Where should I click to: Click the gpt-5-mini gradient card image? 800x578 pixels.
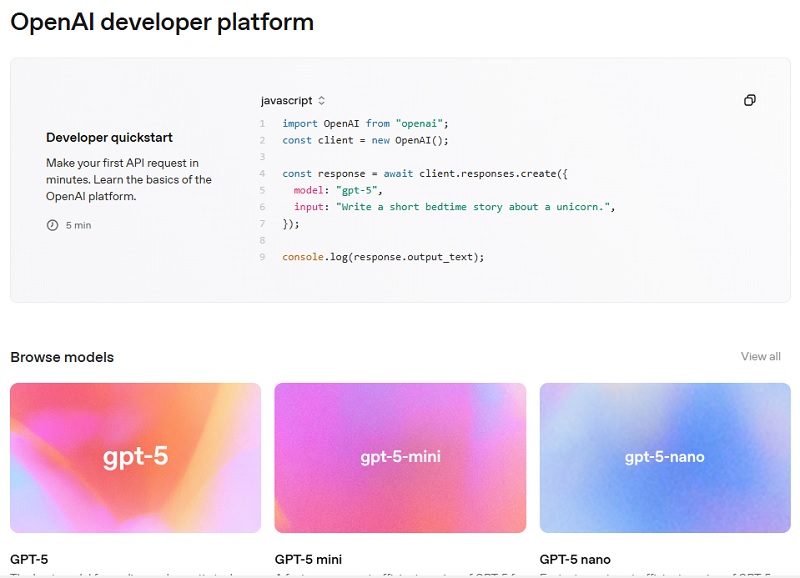[x=399, y=456]
